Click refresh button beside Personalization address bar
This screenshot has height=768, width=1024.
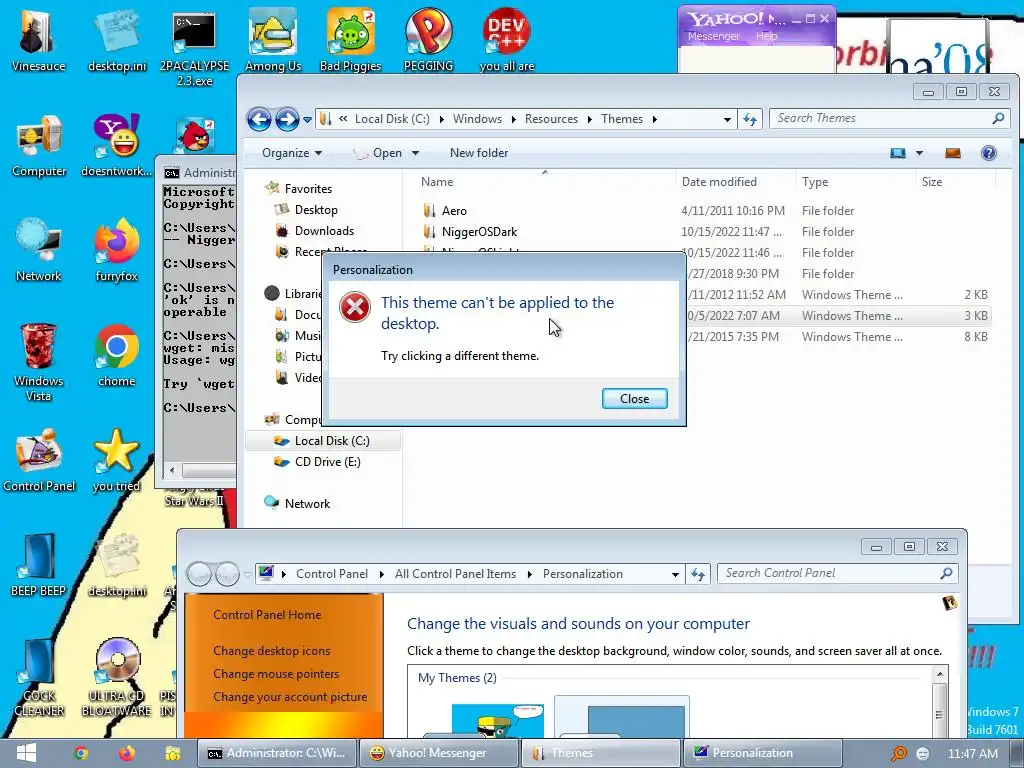click(x=697, y=574)
